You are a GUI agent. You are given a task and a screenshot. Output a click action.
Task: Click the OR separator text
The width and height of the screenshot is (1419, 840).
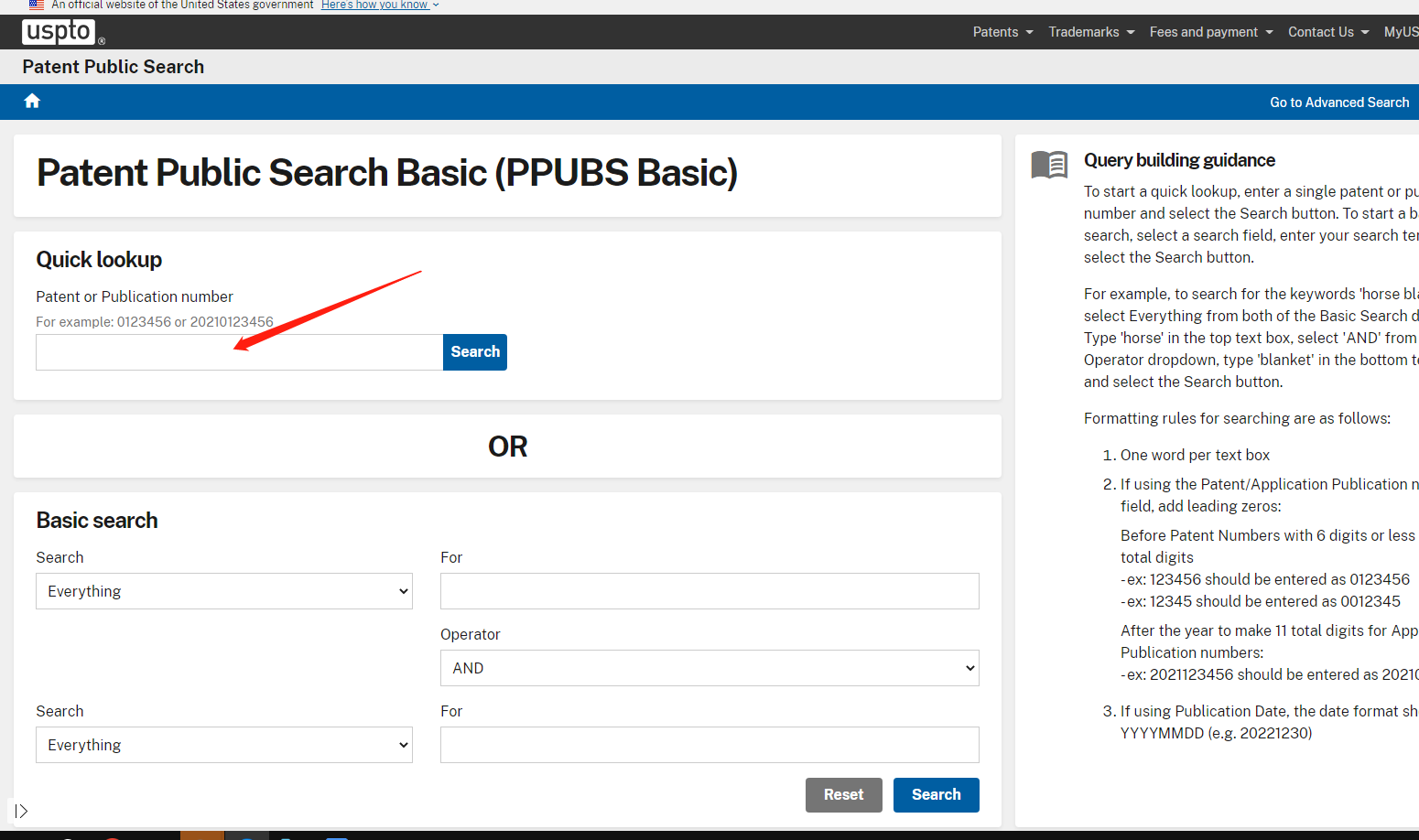click(x=507, y=447)
